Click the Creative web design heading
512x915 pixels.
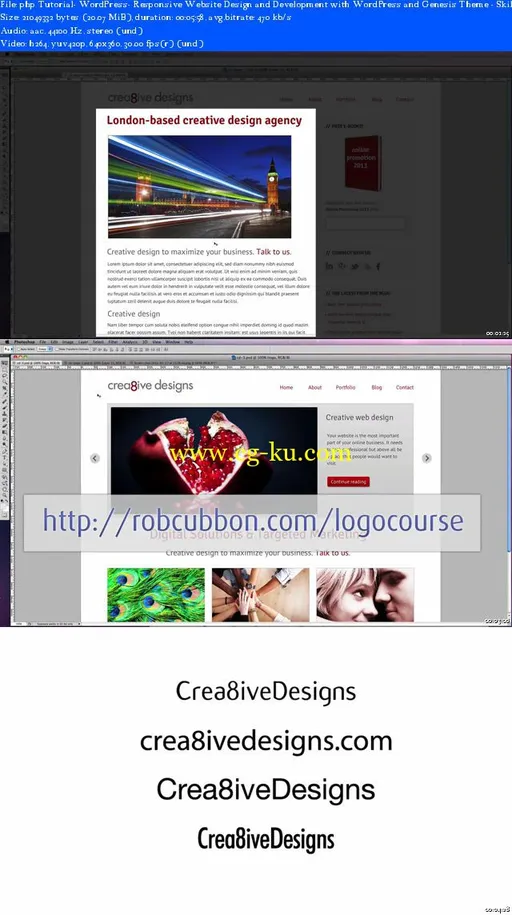pyautogui.click(x=359, y=417)
